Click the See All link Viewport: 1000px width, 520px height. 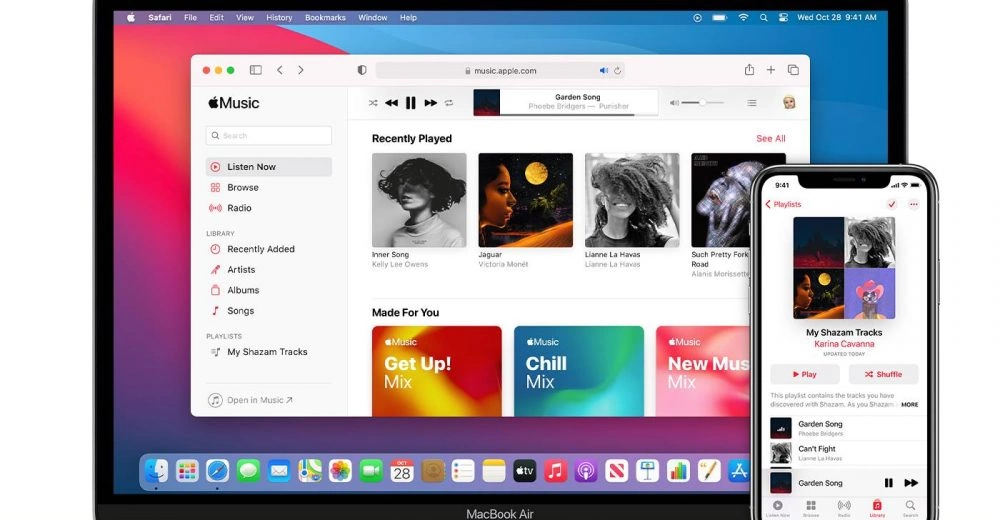[x=770, y=139]
